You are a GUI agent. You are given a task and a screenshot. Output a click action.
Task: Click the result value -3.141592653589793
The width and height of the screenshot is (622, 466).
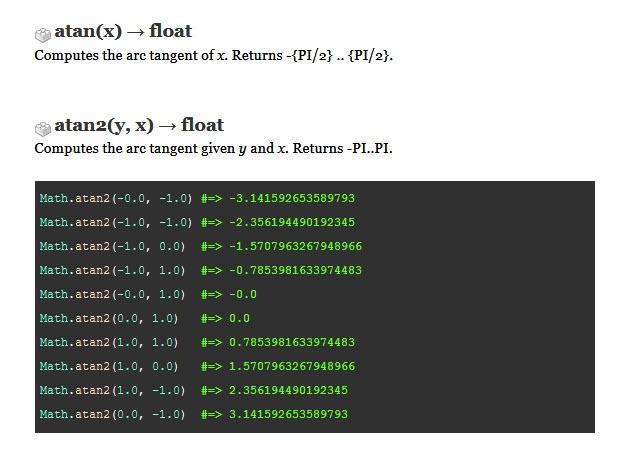coord(292,198)
